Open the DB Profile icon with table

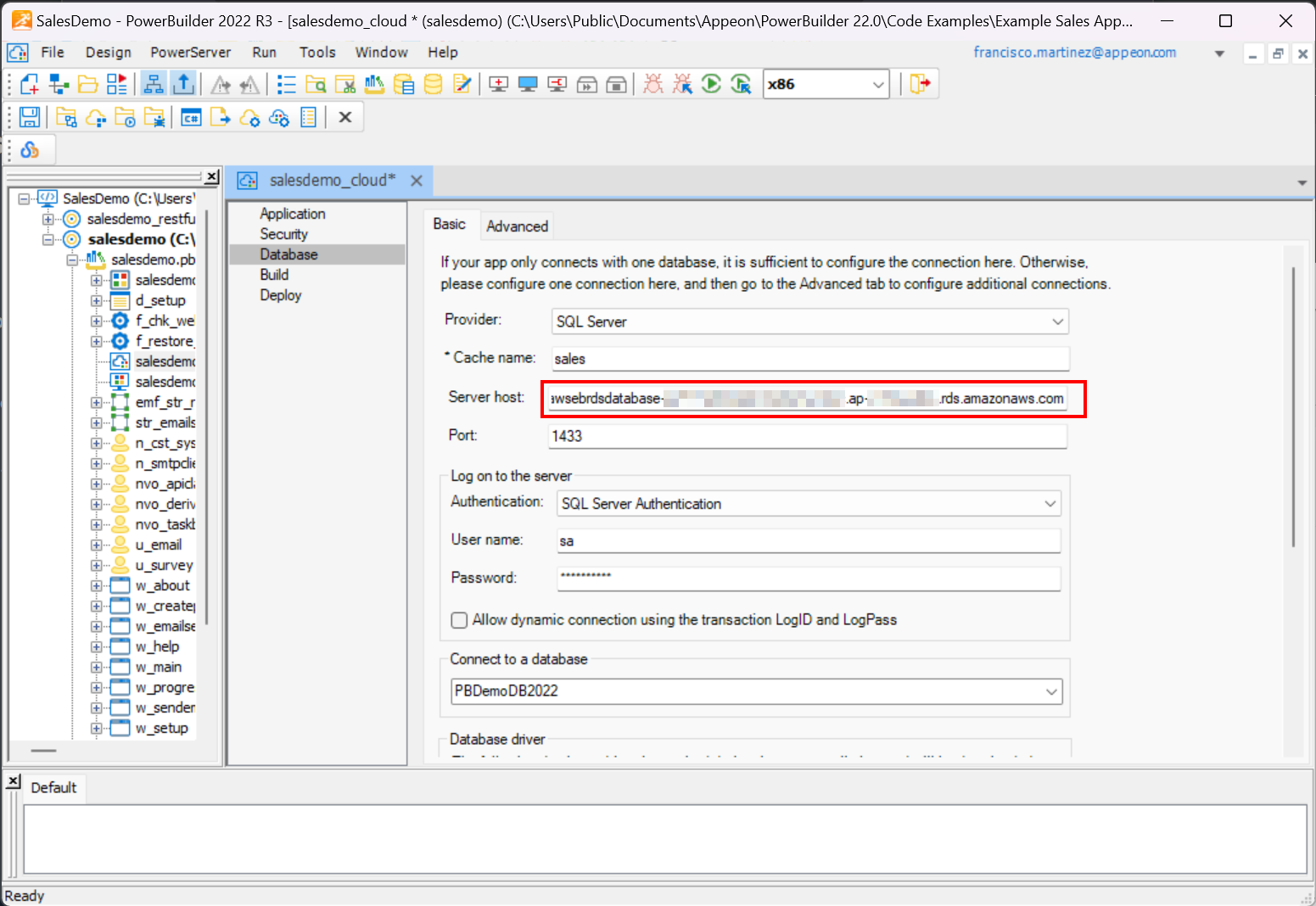(404, 84)
